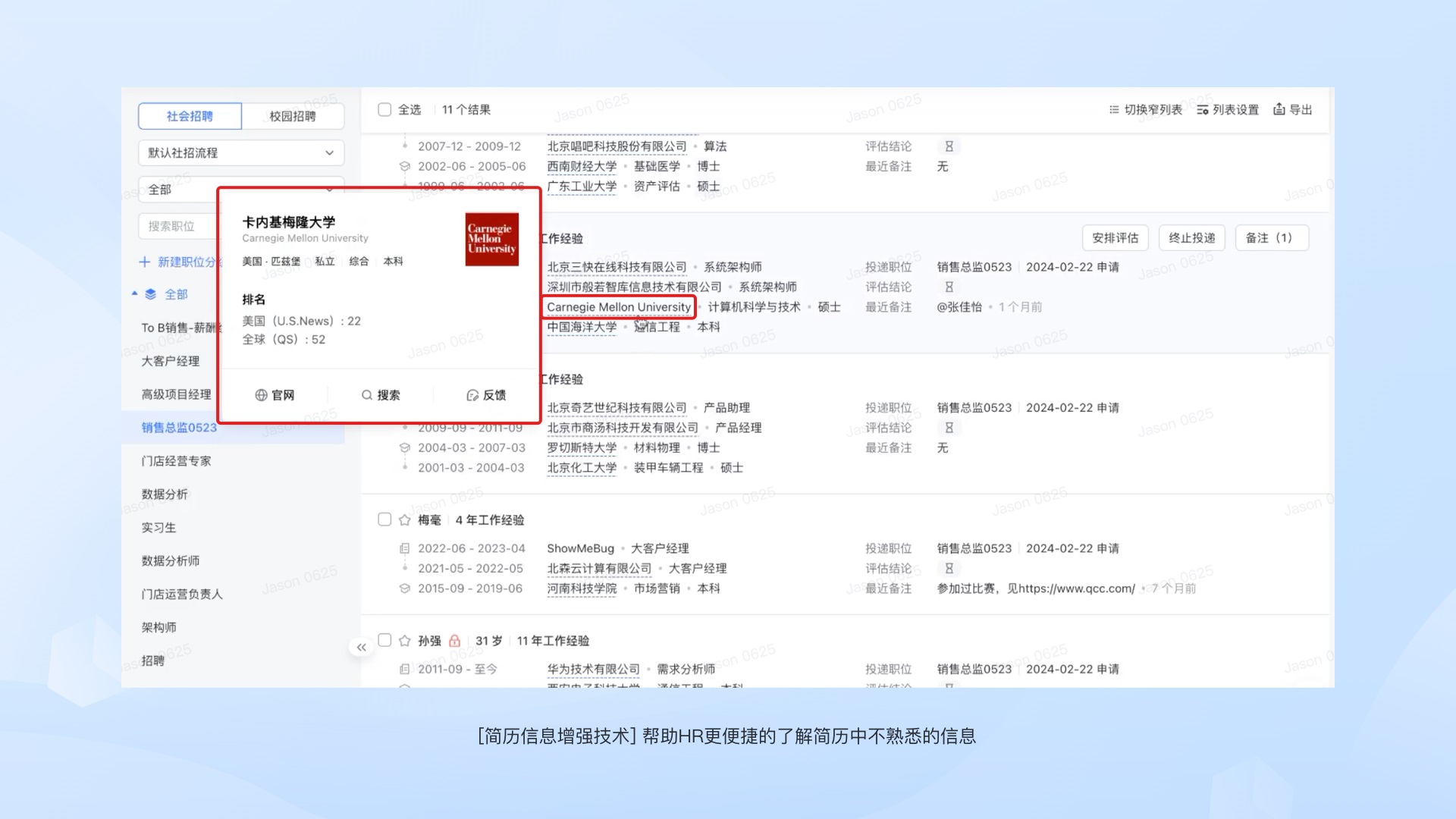Click 华为技术有限公司 company link

[x=593, y=669]
